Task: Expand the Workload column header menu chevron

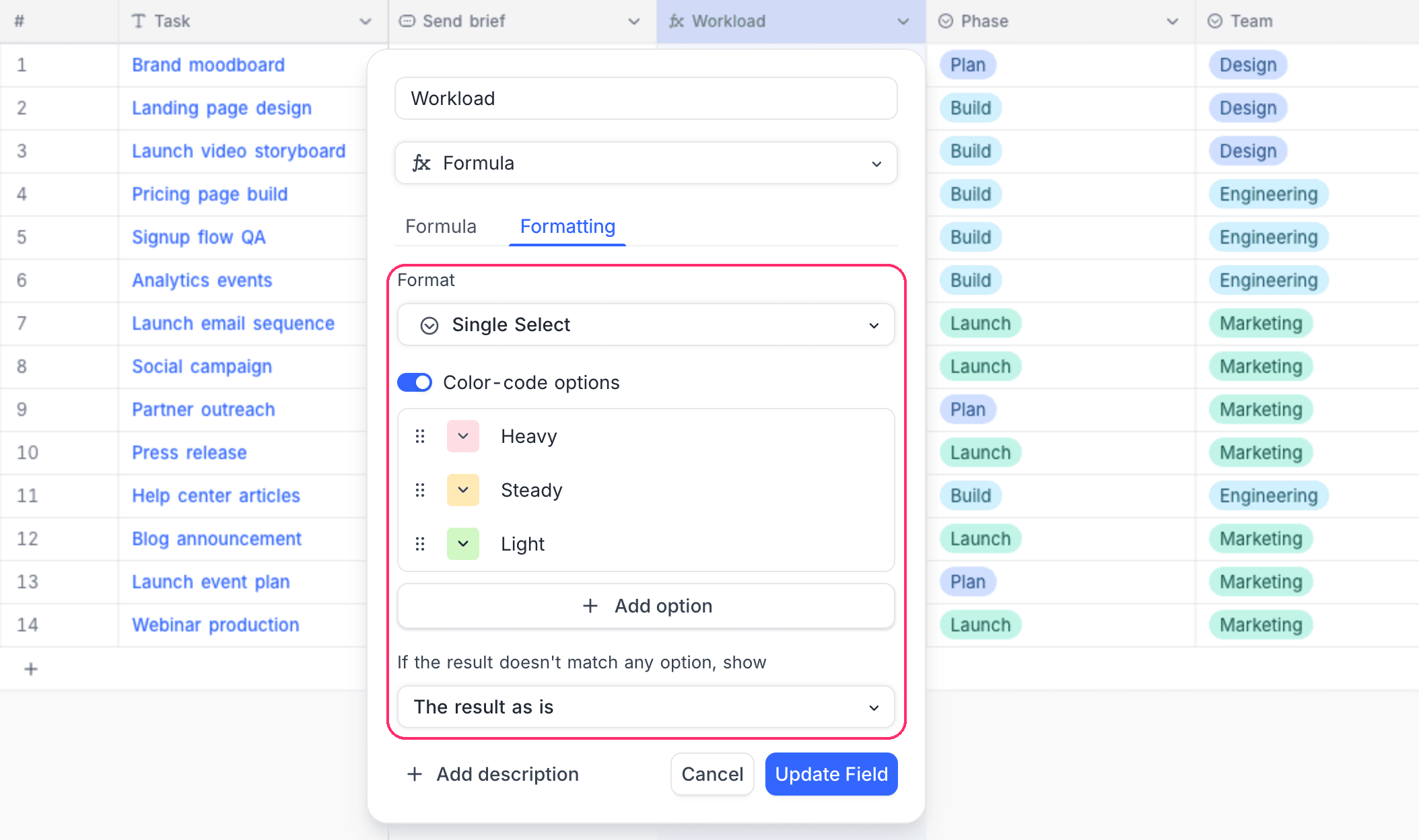Action: pyautogui.click(x=903, y=22)
